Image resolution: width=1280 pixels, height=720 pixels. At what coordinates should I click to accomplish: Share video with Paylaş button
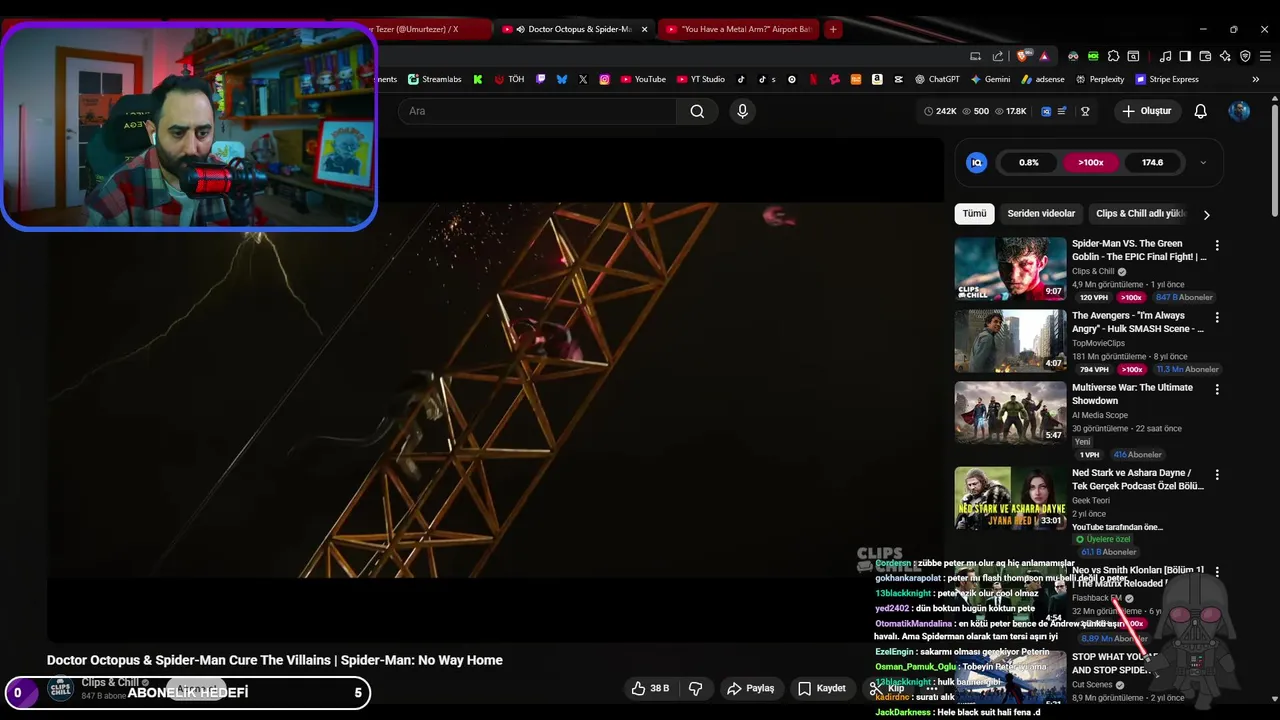[751, 688]
